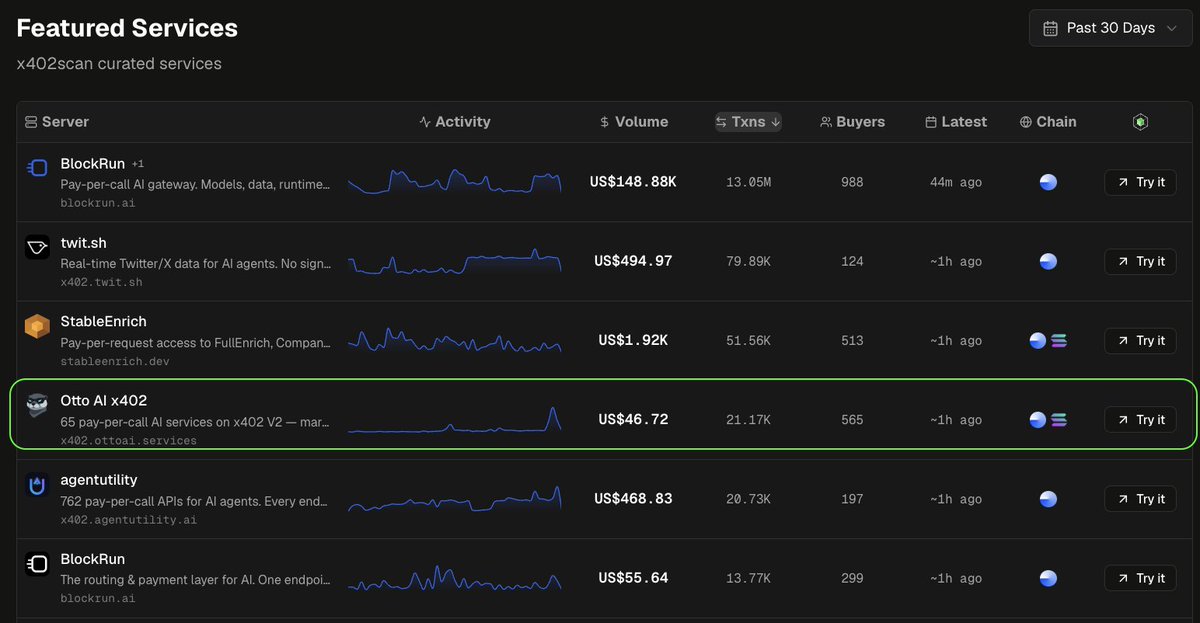Click Base chain icon in StableEnrich row

(x=1038, y=341)
